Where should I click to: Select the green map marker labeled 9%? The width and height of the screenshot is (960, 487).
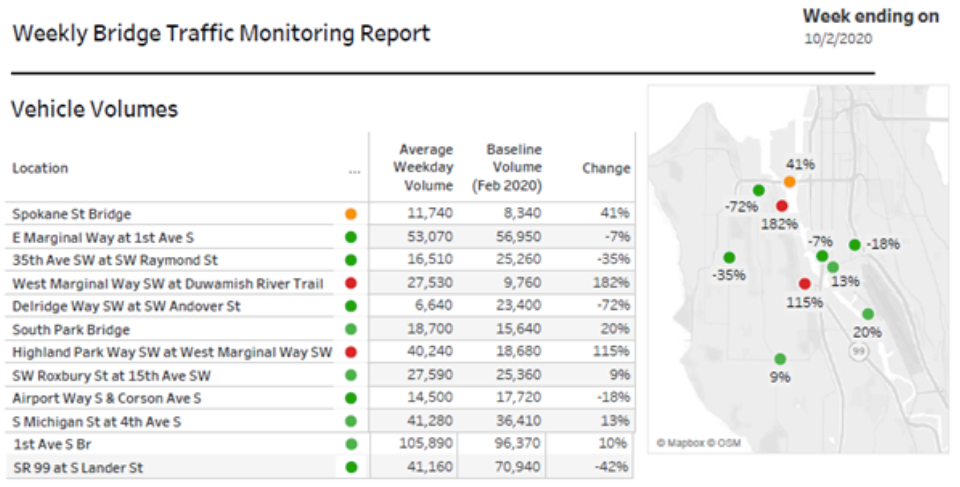[x=780, y=359]
